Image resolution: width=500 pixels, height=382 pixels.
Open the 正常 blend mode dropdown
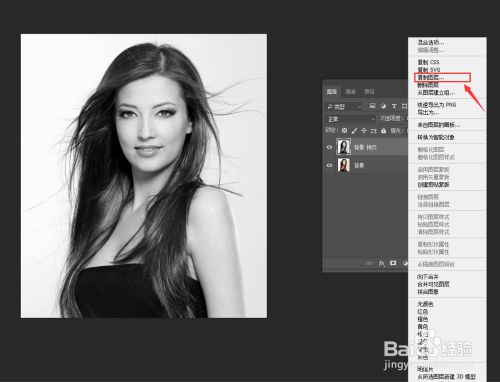coord(351,119)
